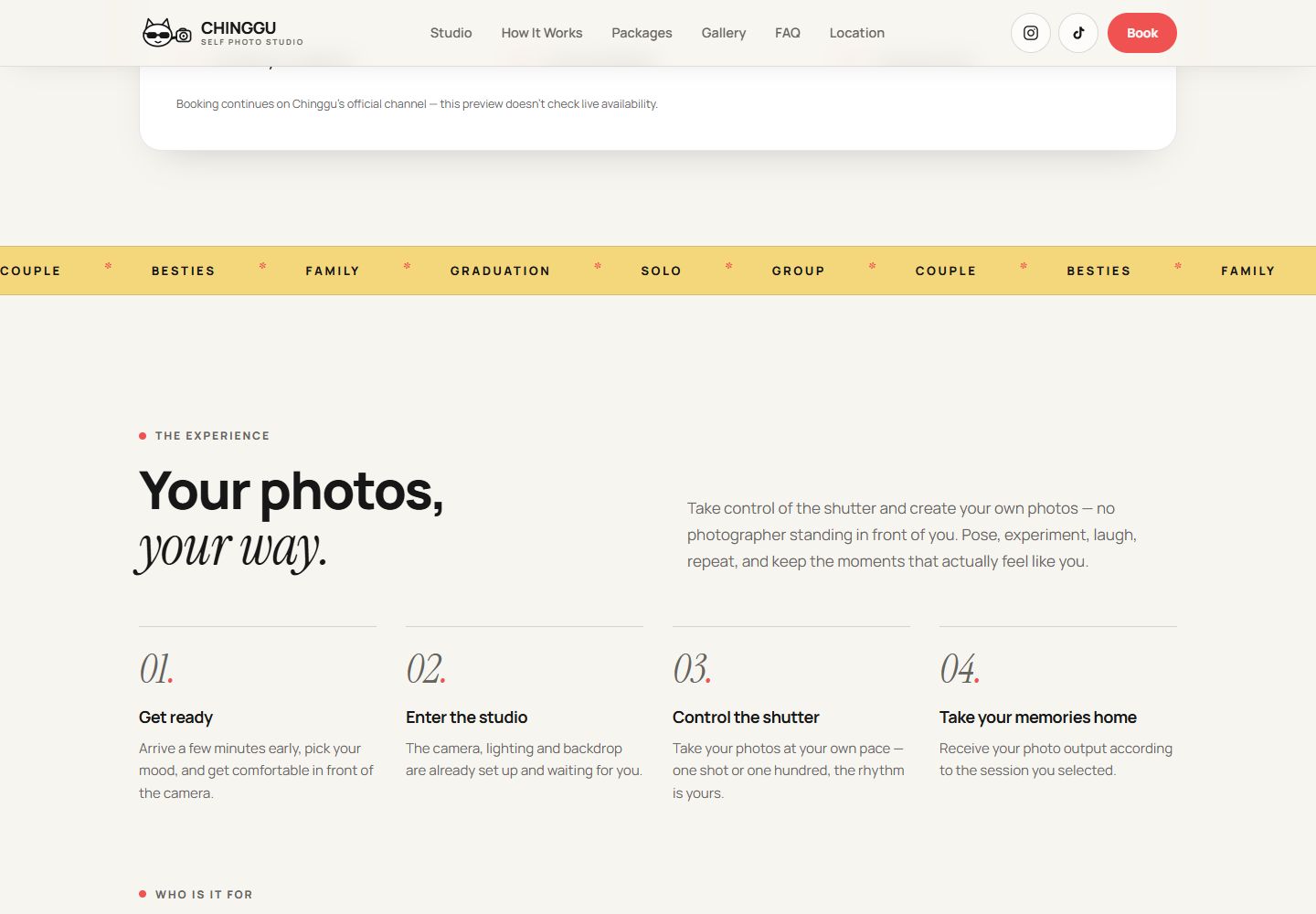Click the red Book button
This screenshot has height=914, width=1316.
tap(1142, 33)
